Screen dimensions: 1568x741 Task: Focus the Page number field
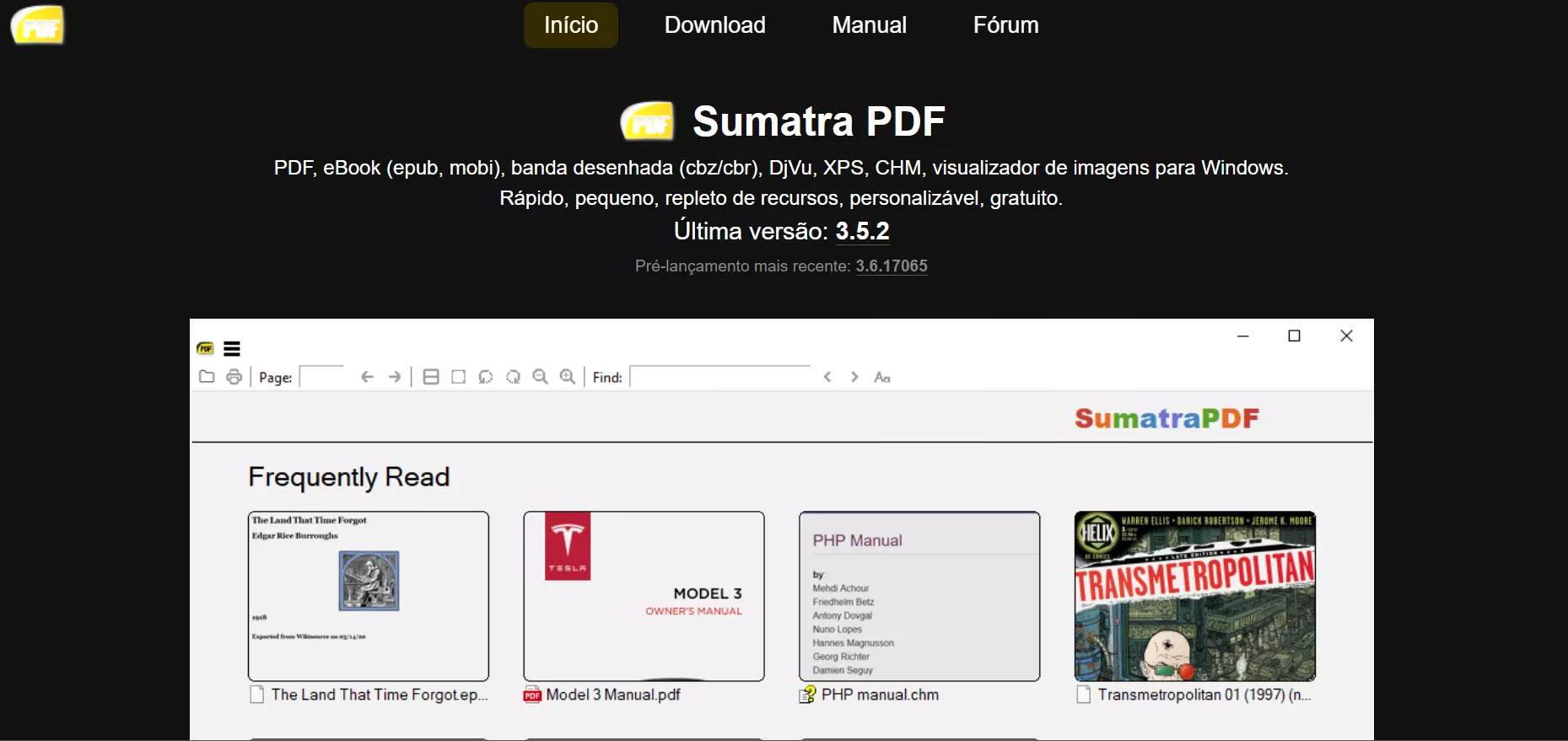pos(321,377)
